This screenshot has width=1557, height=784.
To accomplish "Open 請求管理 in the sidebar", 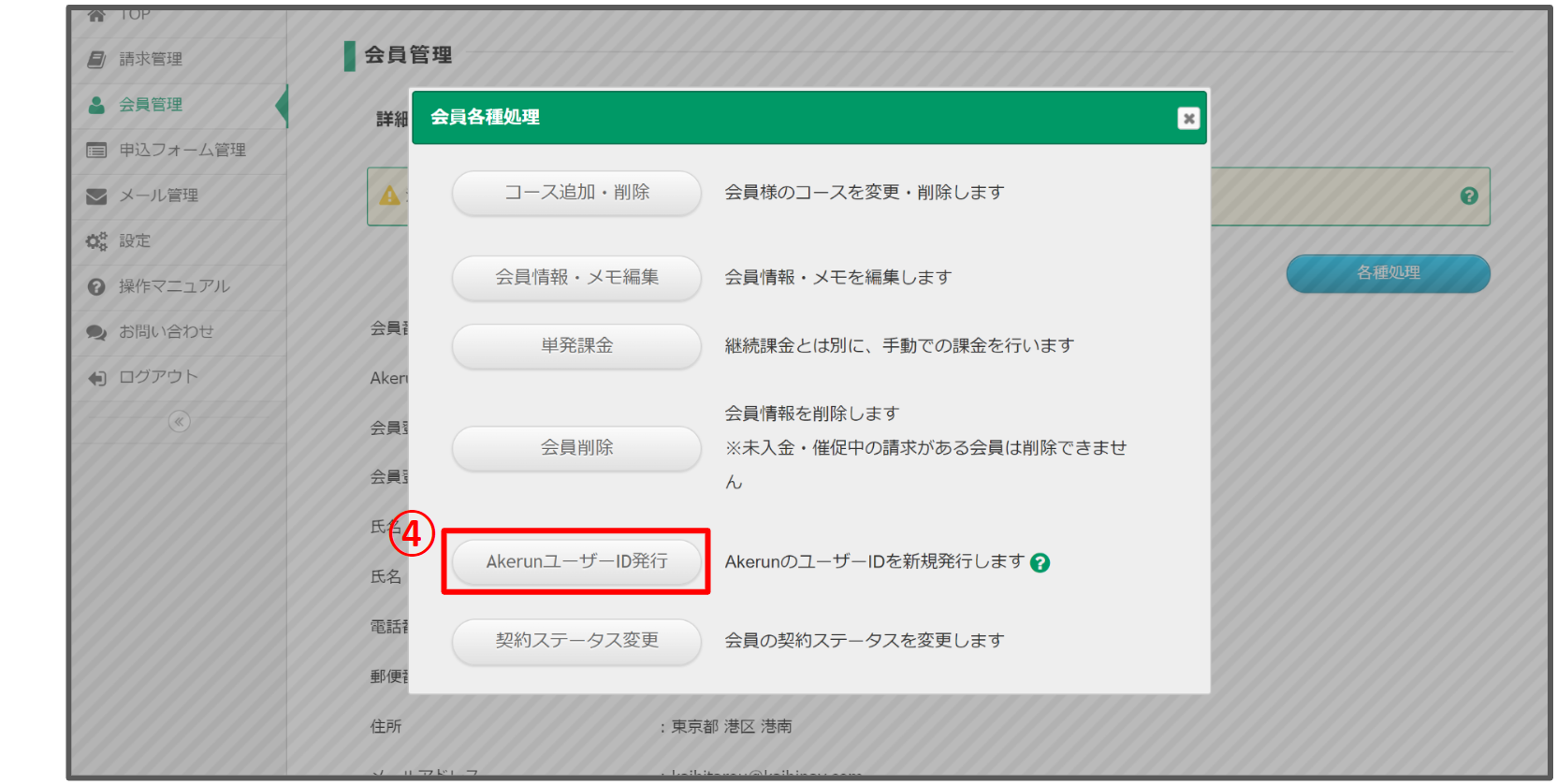I will click(151, 59).
